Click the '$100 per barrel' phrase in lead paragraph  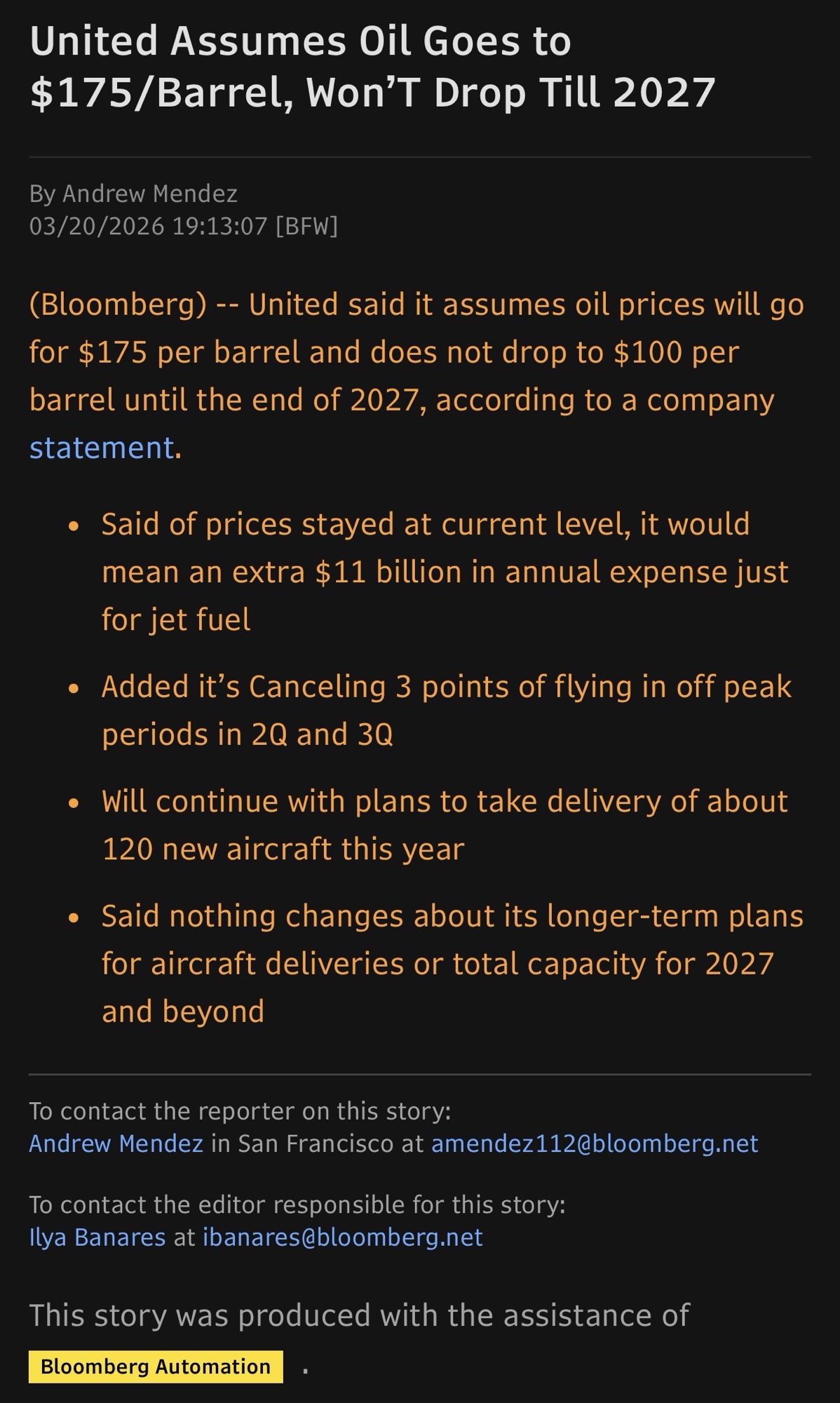(x=676, y=352)
